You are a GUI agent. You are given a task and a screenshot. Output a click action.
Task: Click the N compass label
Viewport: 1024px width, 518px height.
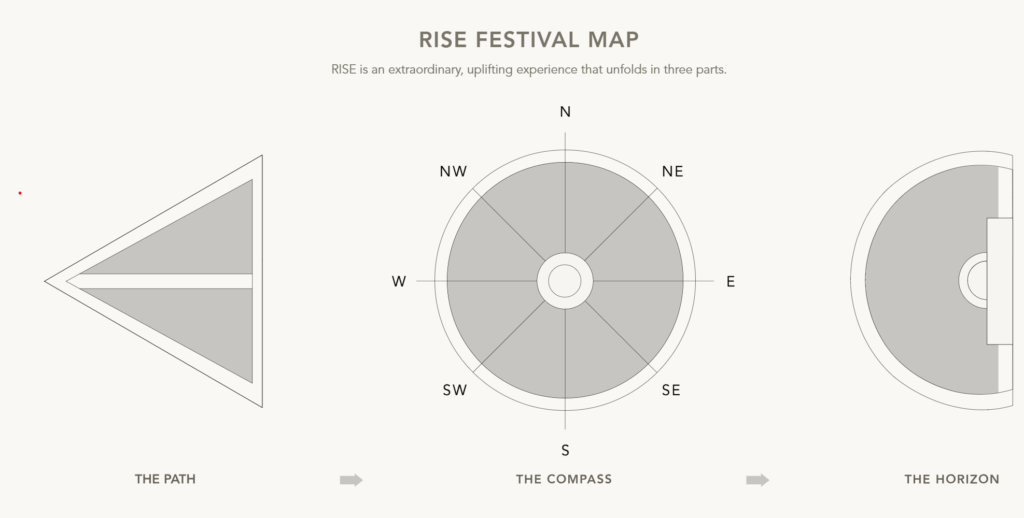[x=565, y=112]
